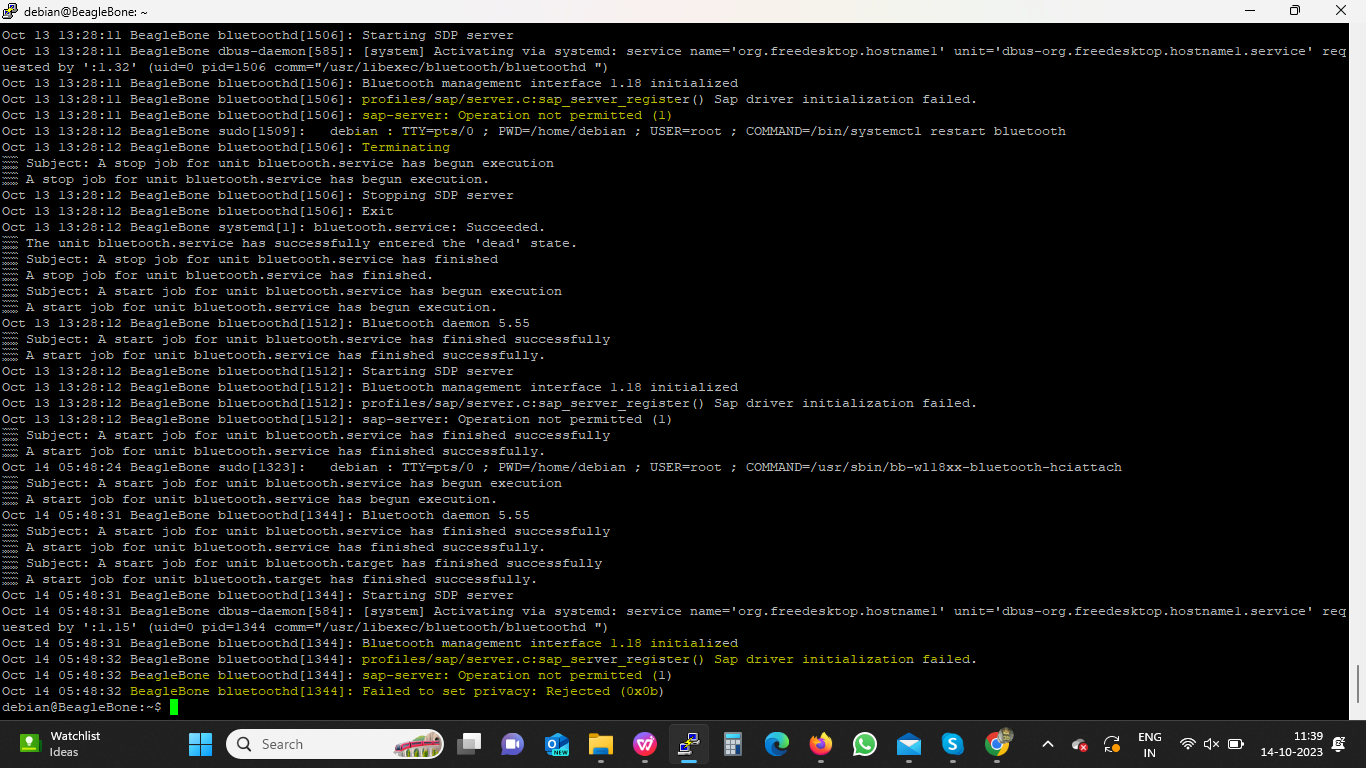Open the Wi-Fi network tray icon
The width and height of the screenshot is (1366, 768).
pyautogui.click(x=1188, y=744)
